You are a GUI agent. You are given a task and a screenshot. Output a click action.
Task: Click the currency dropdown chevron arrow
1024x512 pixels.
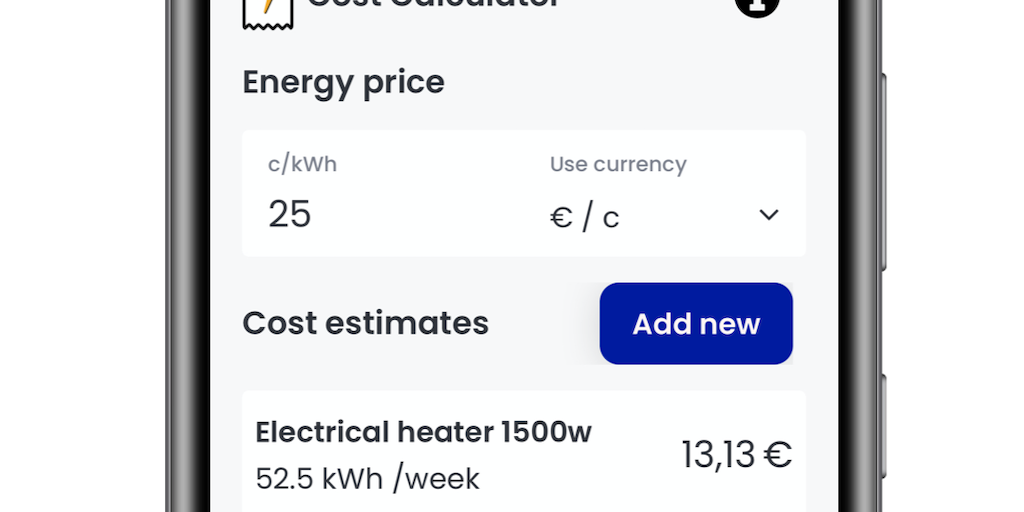768,215
